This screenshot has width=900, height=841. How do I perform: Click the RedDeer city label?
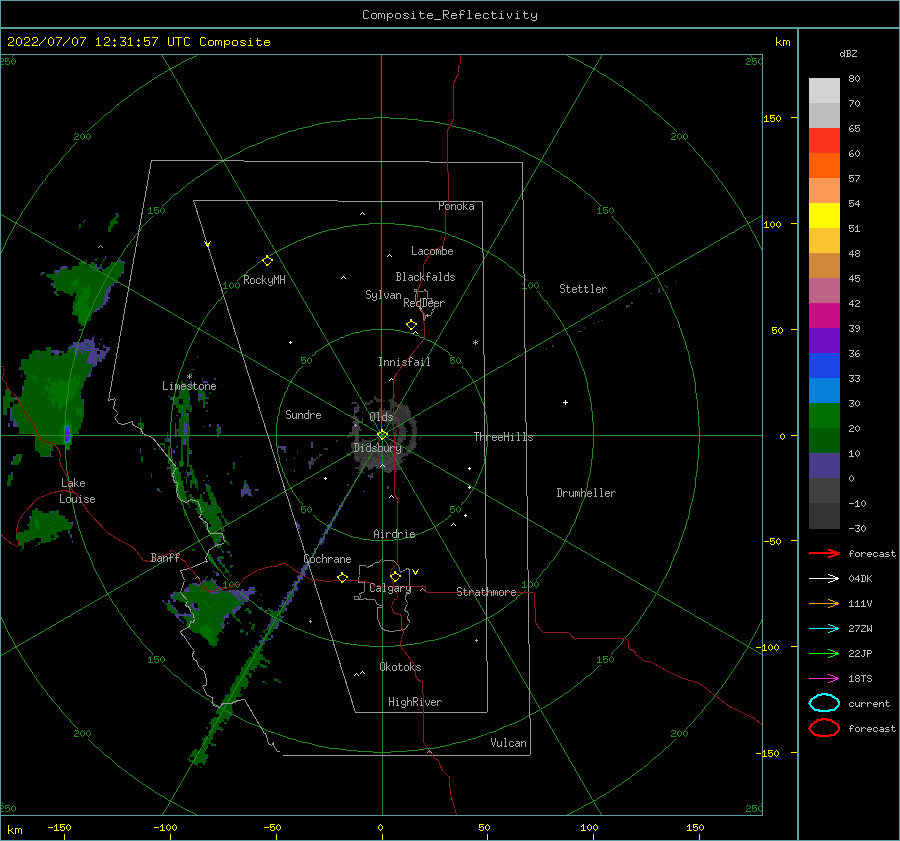click(x=424, y=303)
